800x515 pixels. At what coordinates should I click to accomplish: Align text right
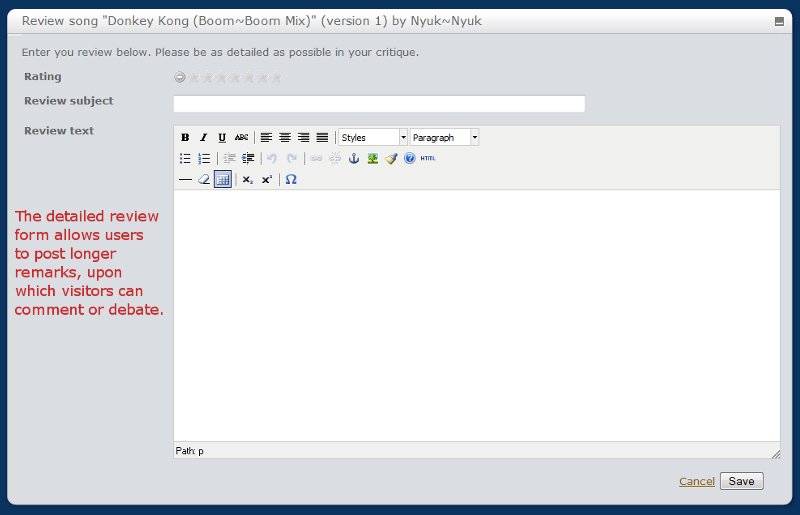[304, 137]
